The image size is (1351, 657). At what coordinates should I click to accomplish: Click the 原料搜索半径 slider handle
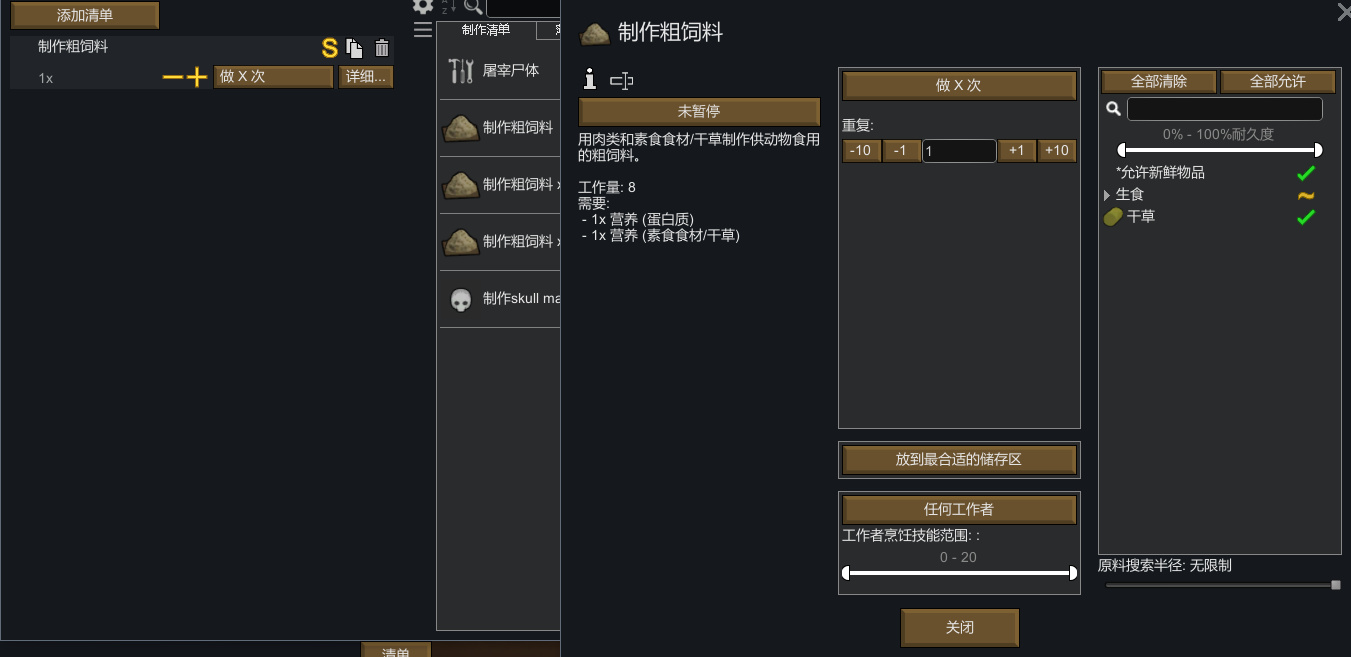1335,585
